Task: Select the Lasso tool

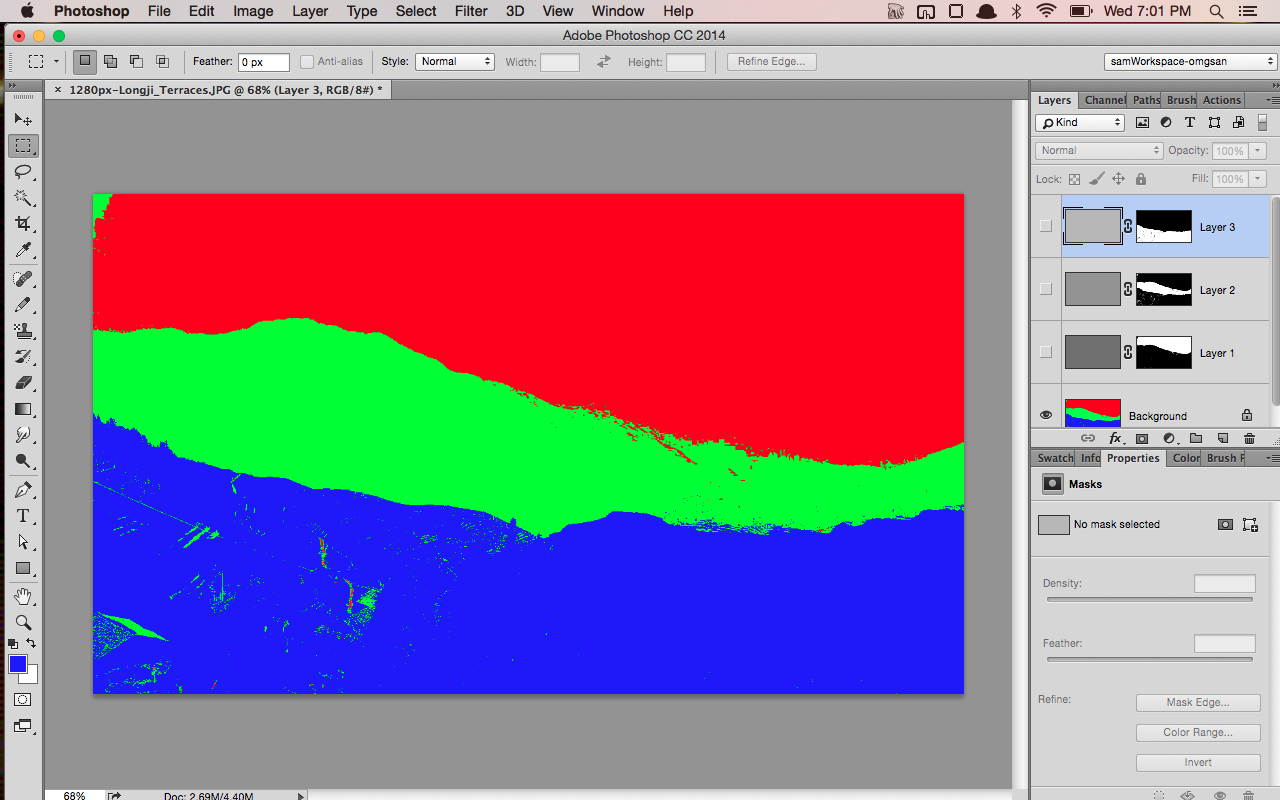Action: point(23,172)
